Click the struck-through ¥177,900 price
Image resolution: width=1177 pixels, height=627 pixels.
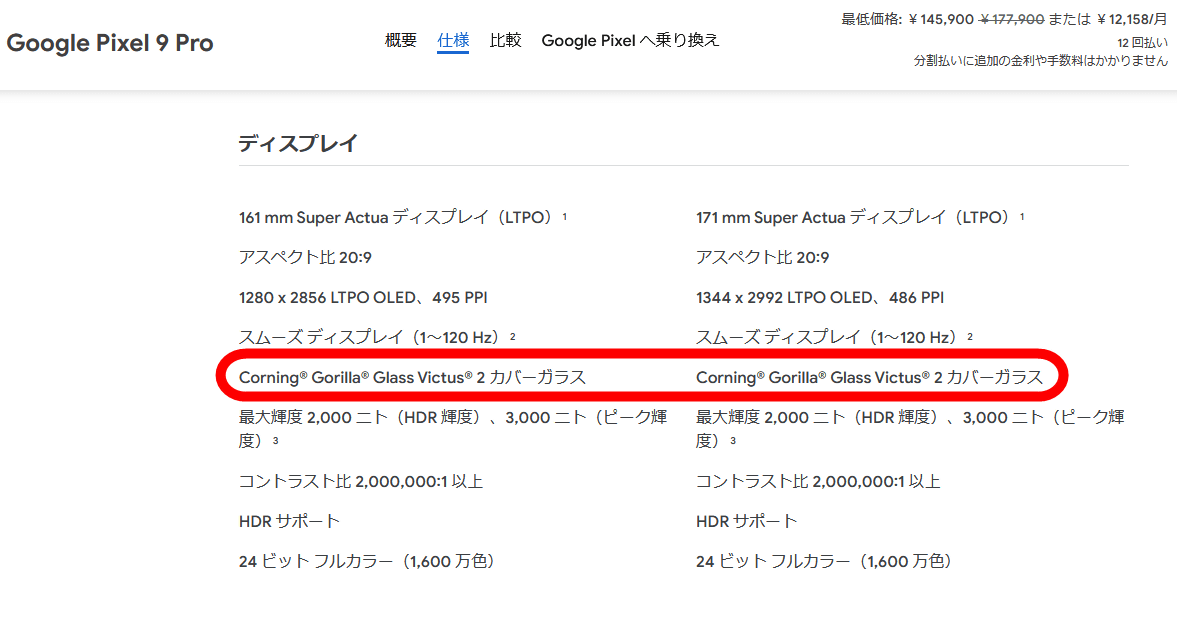tap(1012, 20)
